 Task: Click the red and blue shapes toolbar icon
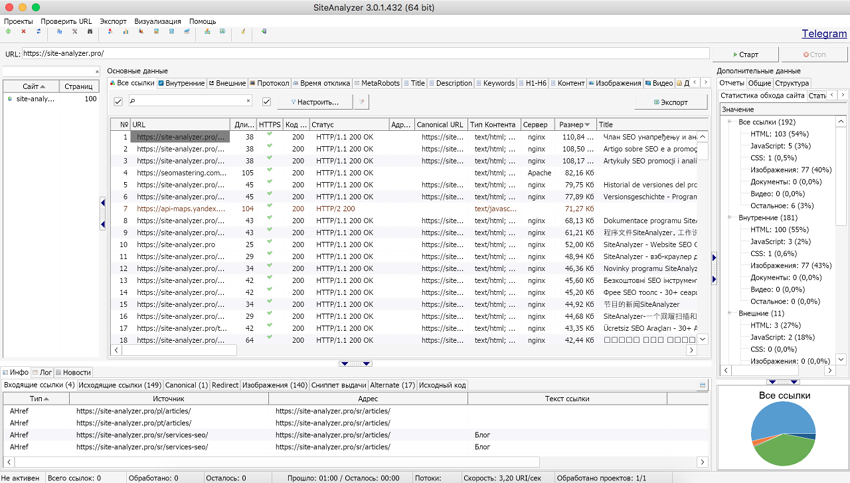coord(110,31)
